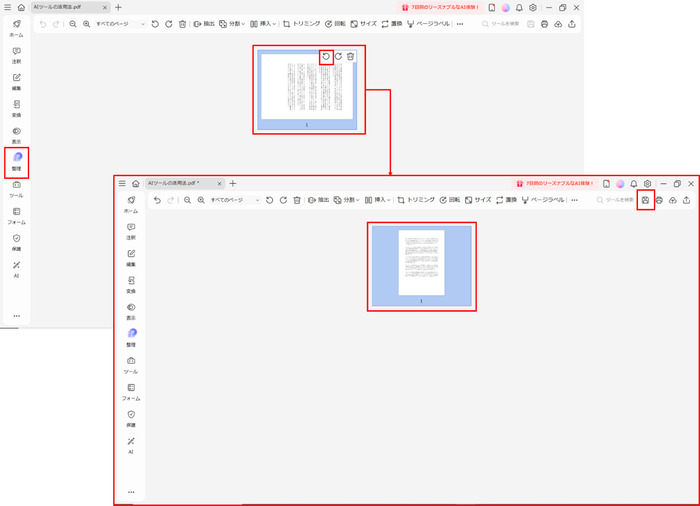Focus the ツールを検索 search box in the top window
The image size is (700, 506).
(501, 24)
